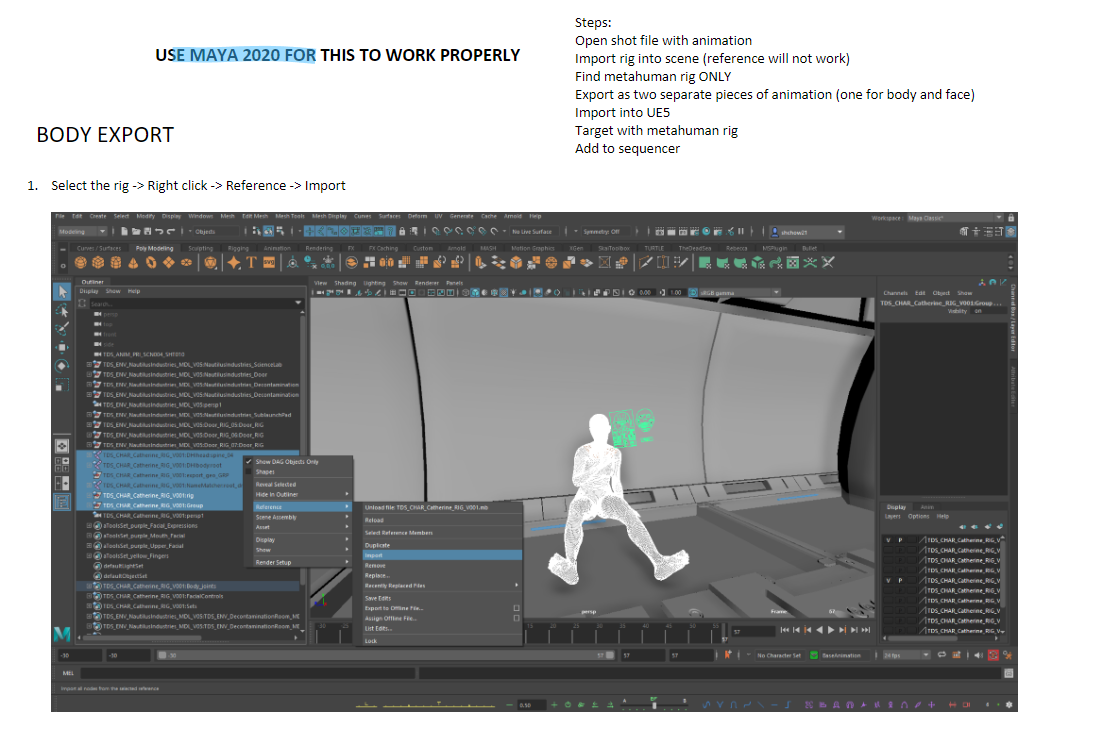Click Duplicate in the Reference submenu
This screenshot has height=742, width=1117.
tap(442, 545)
